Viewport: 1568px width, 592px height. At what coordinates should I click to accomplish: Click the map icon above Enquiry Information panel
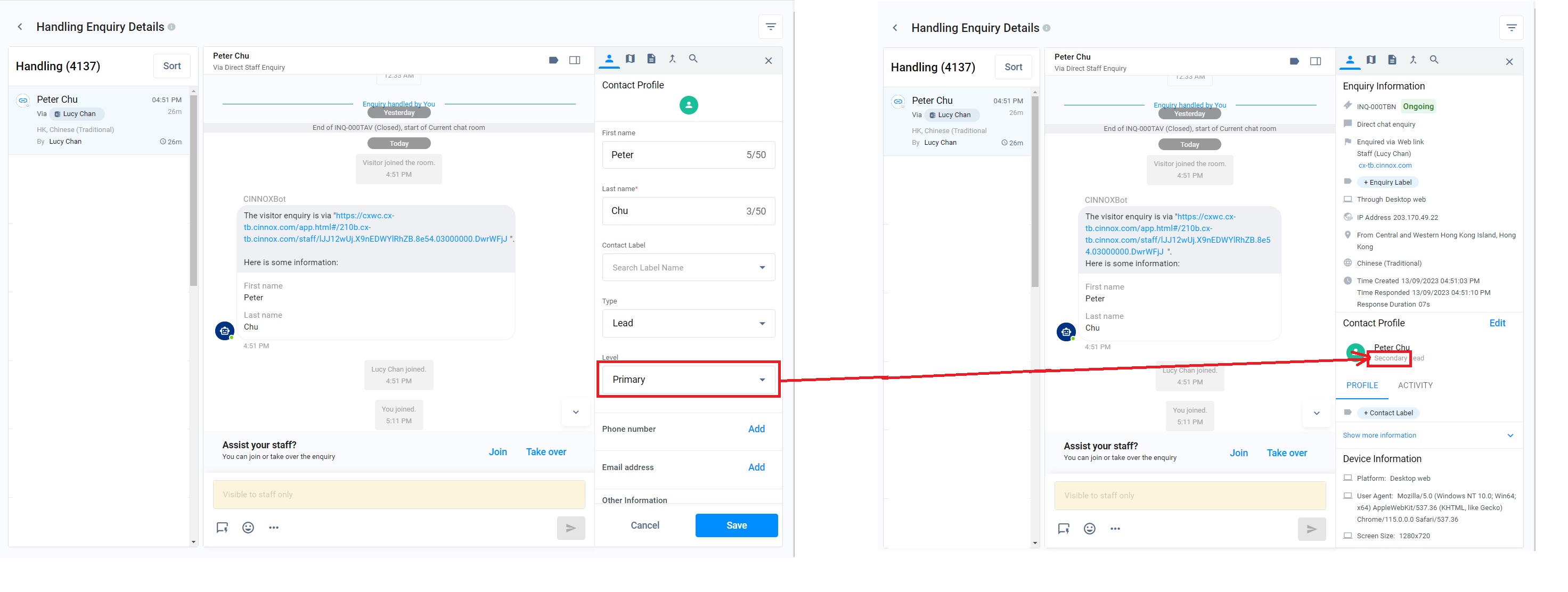[1371, 60]
